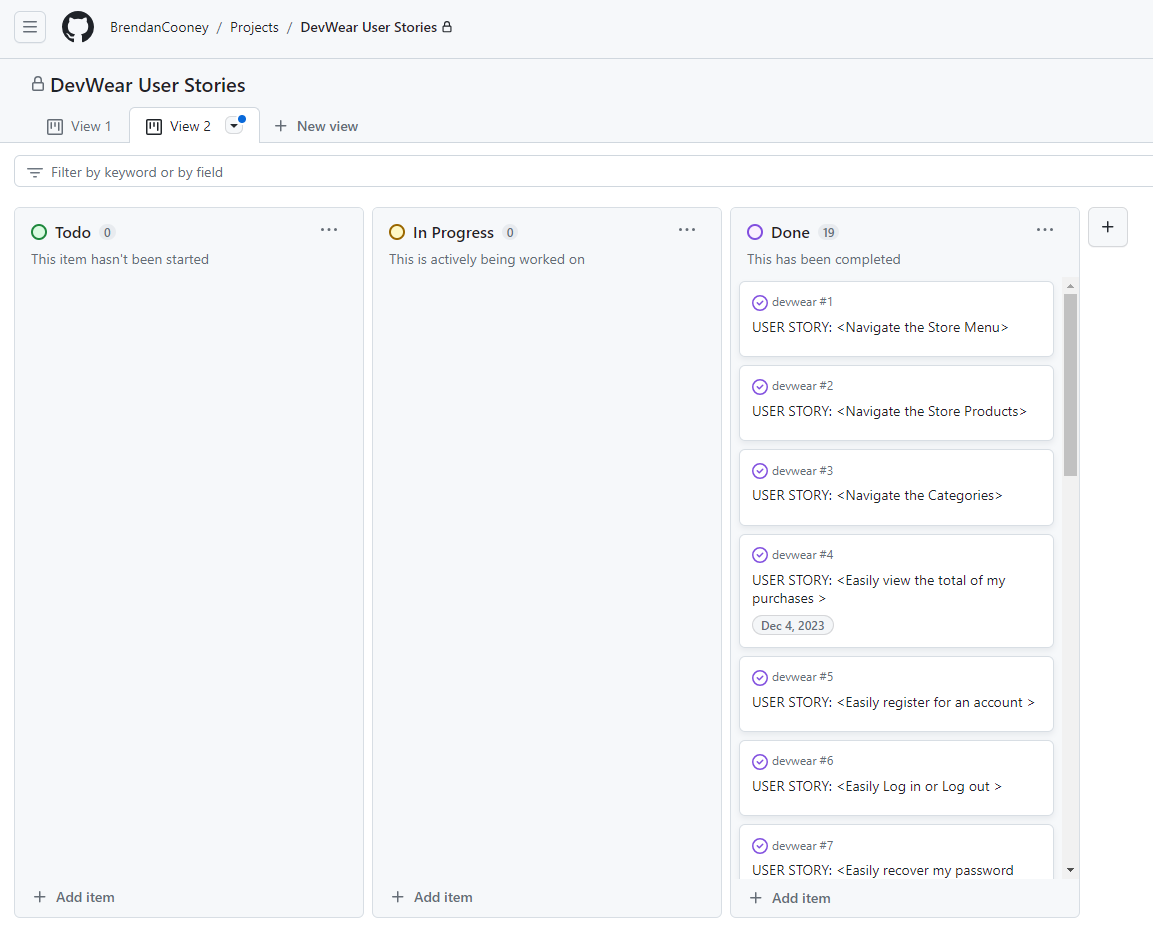Click the plus icon beside New view
The image size is (1153, 925).
click(x=280, y=126)
